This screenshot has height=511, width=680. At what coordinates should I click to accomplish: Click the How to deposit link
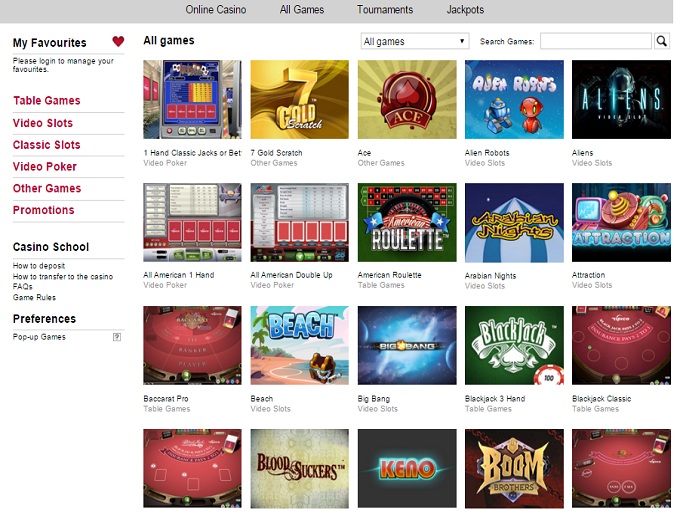[x=39, y=266]
